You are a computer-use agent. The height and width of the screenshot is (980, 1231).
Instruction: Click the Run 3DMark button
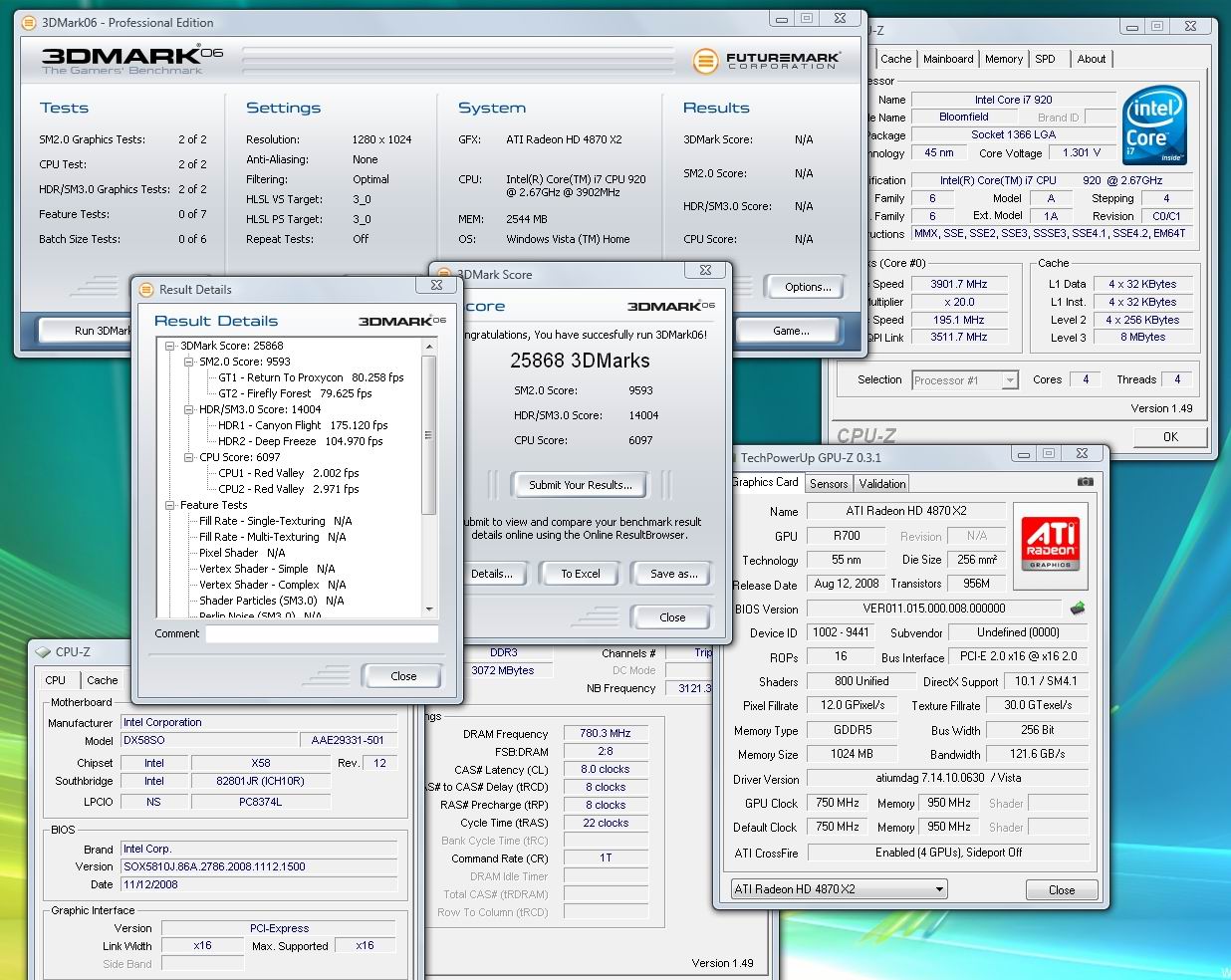pyautogui.click(x=86, y=331)
